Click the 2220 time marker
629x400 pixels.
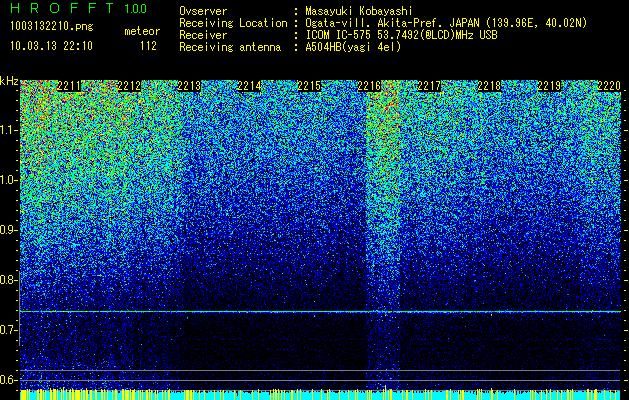point(609,86)
